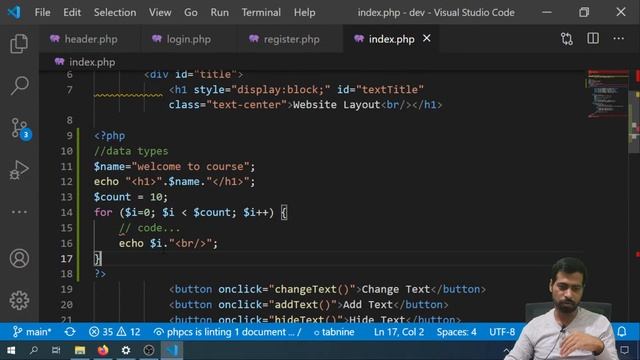
Task: Click line number 9 in gutter
Action: [69, 136]
